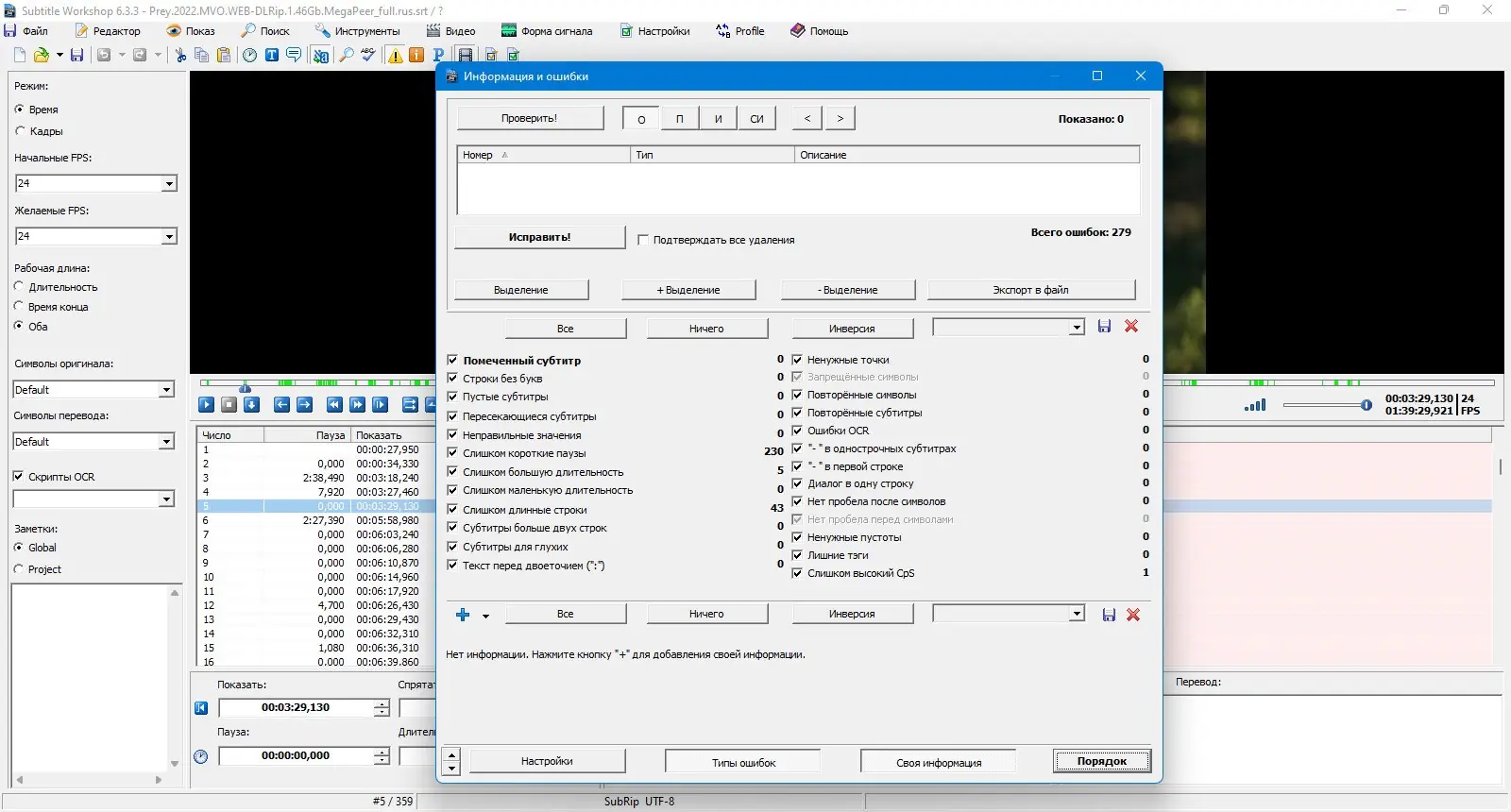
Task: Enable Подтверждать все удаления checkbox
Action: 643,240
